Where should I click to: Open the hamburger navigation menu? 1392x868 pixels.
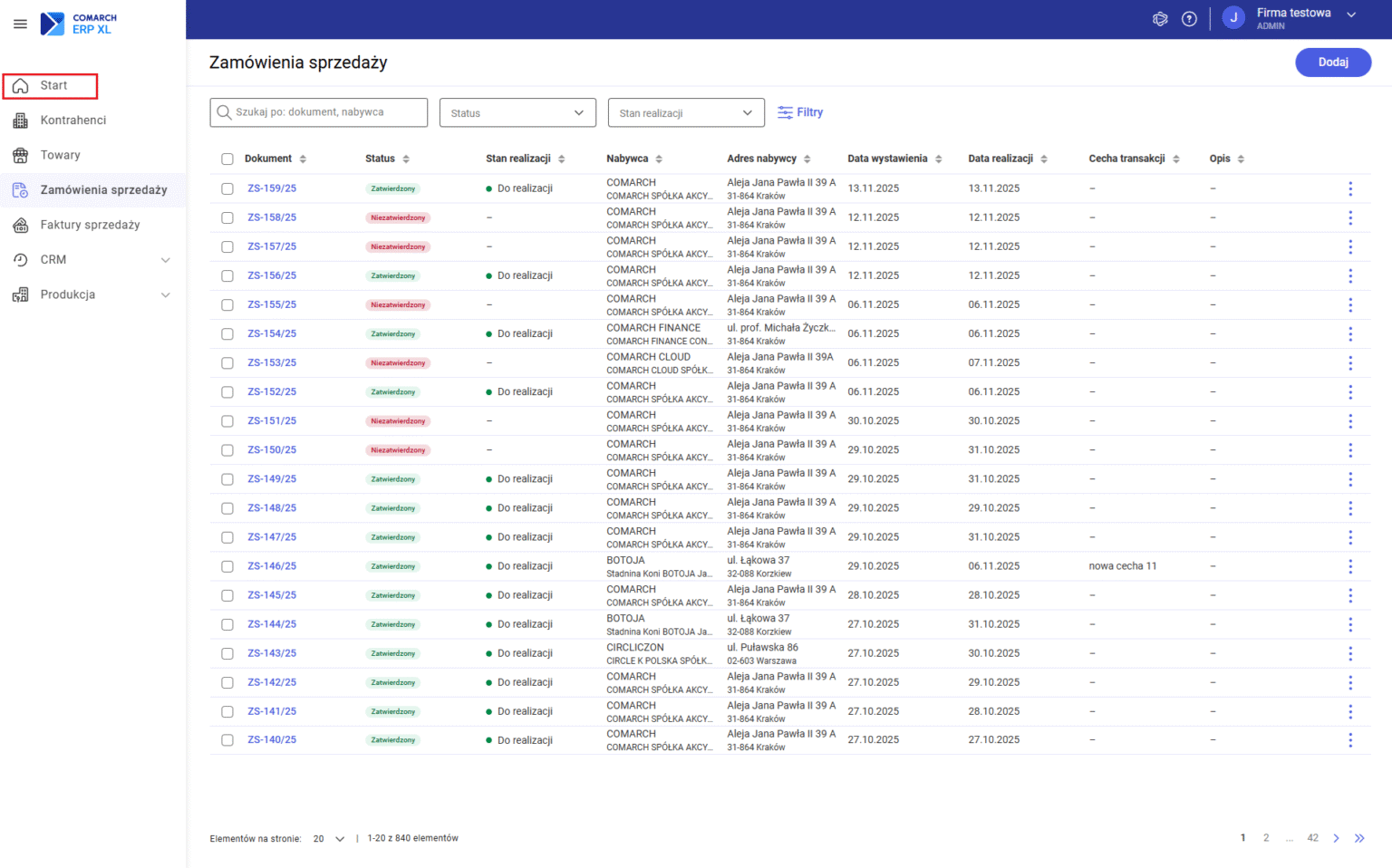pyautogui.click(x=20, y=24)
